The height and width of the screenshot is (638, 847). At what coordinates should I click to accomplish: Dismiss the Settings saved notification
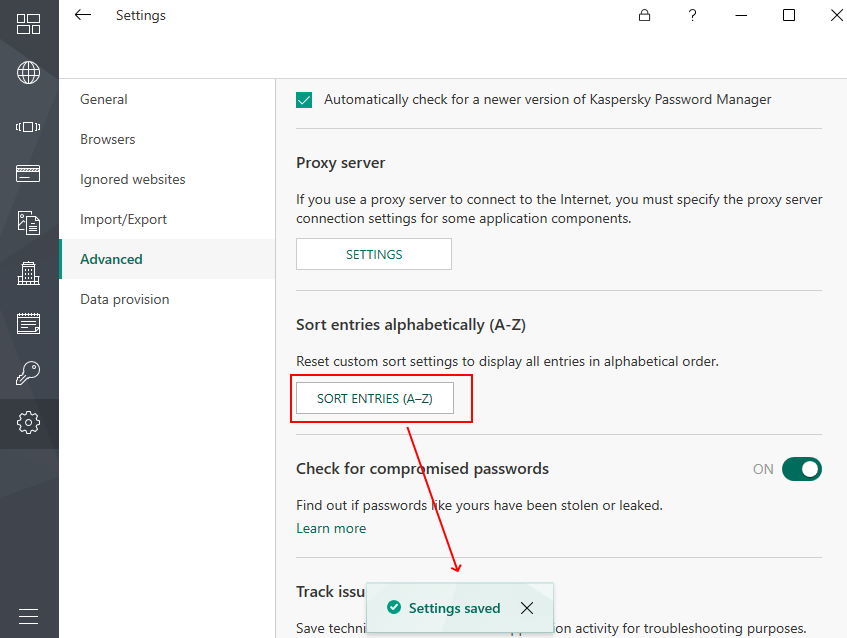tap(527, 608)
